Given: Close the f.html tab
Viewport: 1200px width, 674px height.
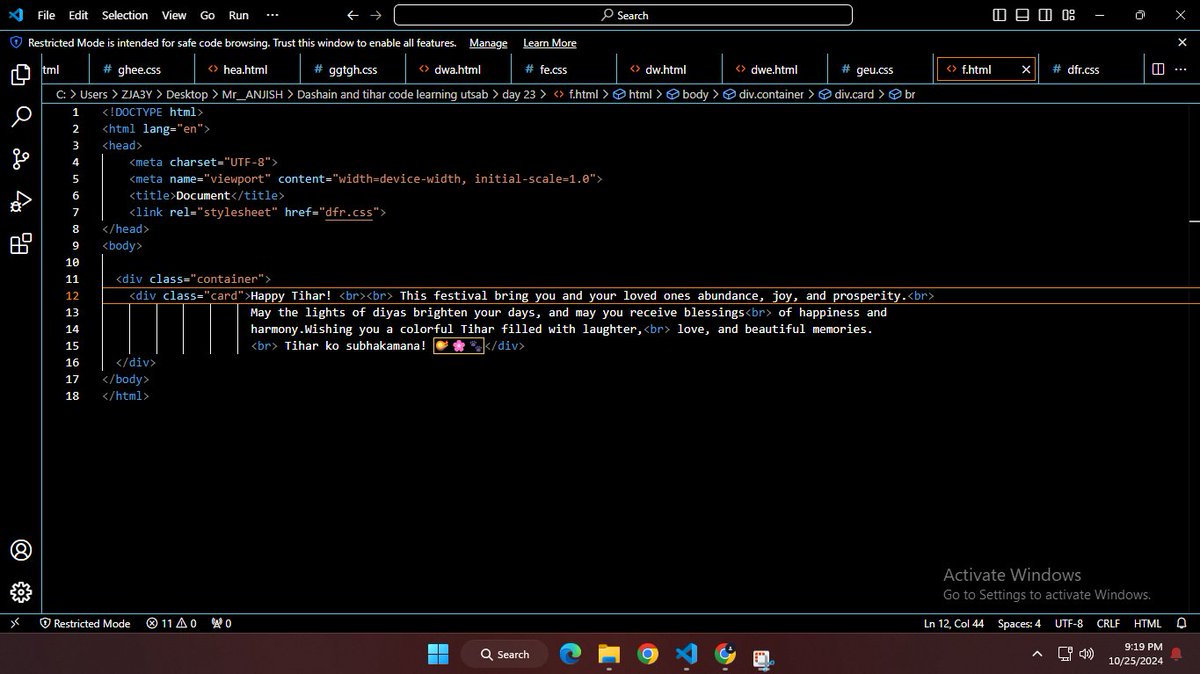Looking at the screenshot, I should click(x=1025, y=70).
